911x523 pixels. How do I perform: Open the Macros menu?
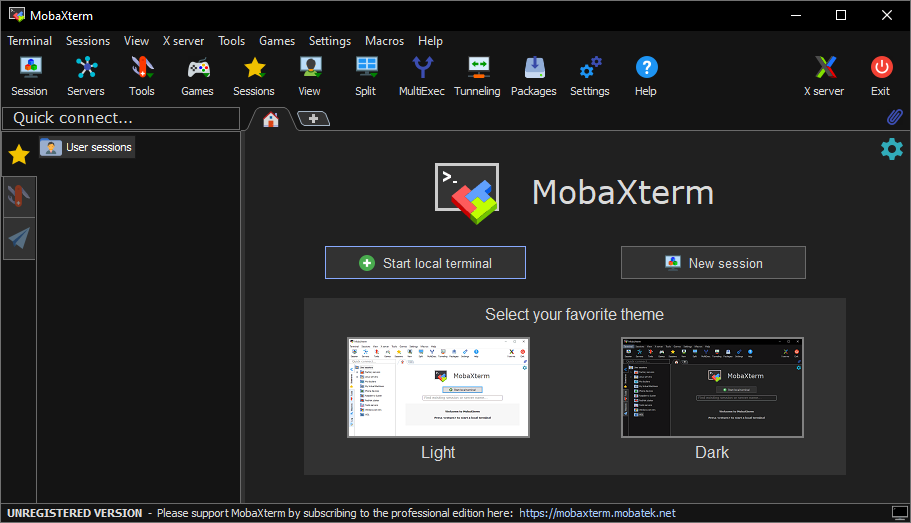pos(385,41)
